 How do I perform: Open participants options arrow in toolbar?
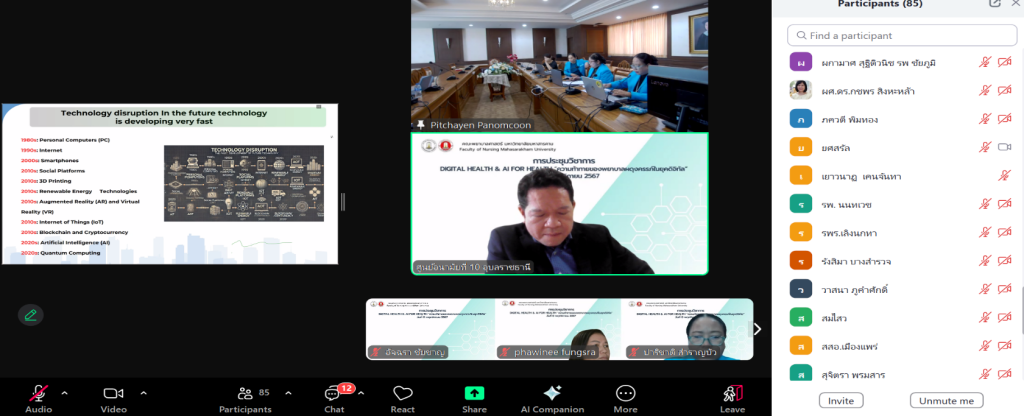click(288, 393)
